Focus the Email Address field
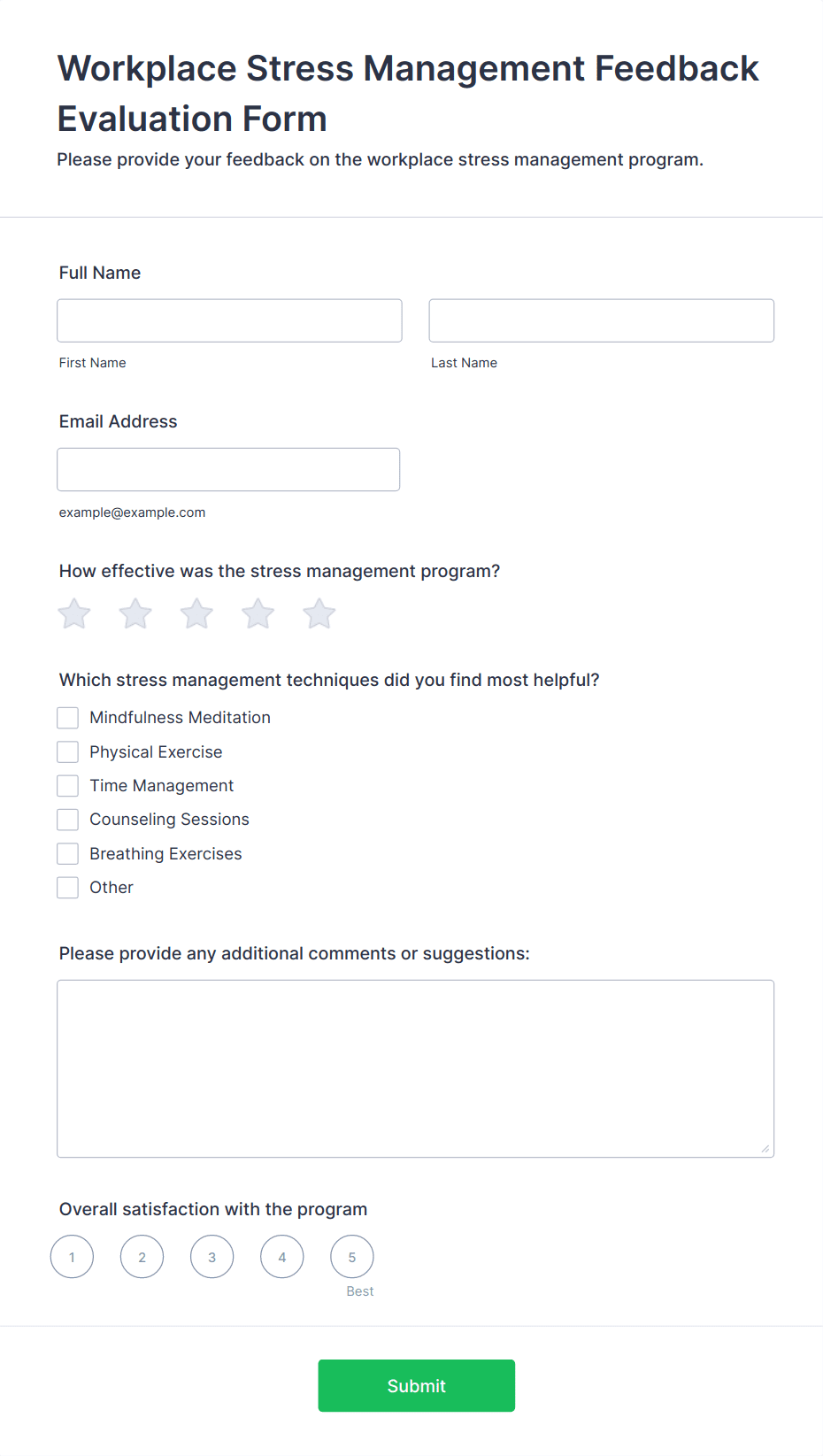 228,469
